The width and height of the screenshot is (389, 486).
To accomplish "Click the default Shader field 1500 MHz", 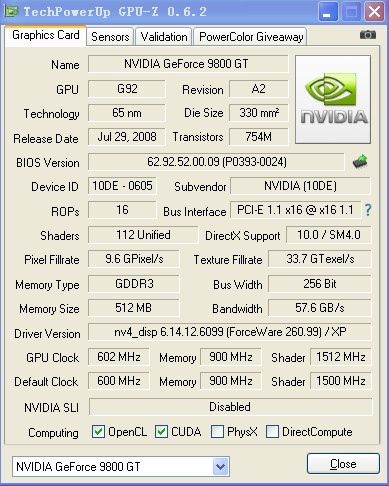I will tap(341, 381).
